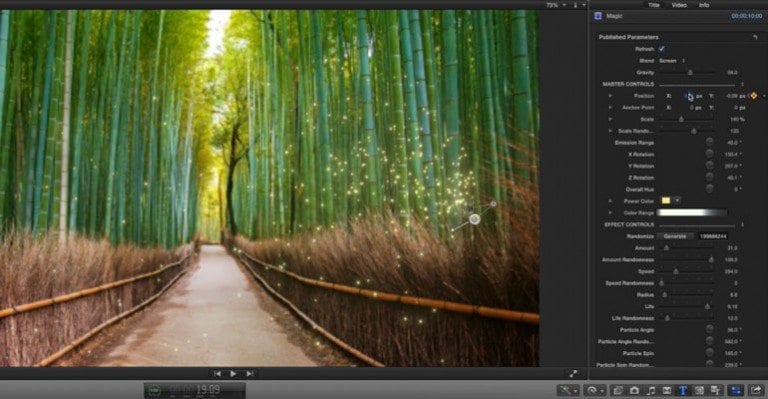Open the Titles browser T icon
This screenshot has height=399, width=768.
click(x=683, y=390)
